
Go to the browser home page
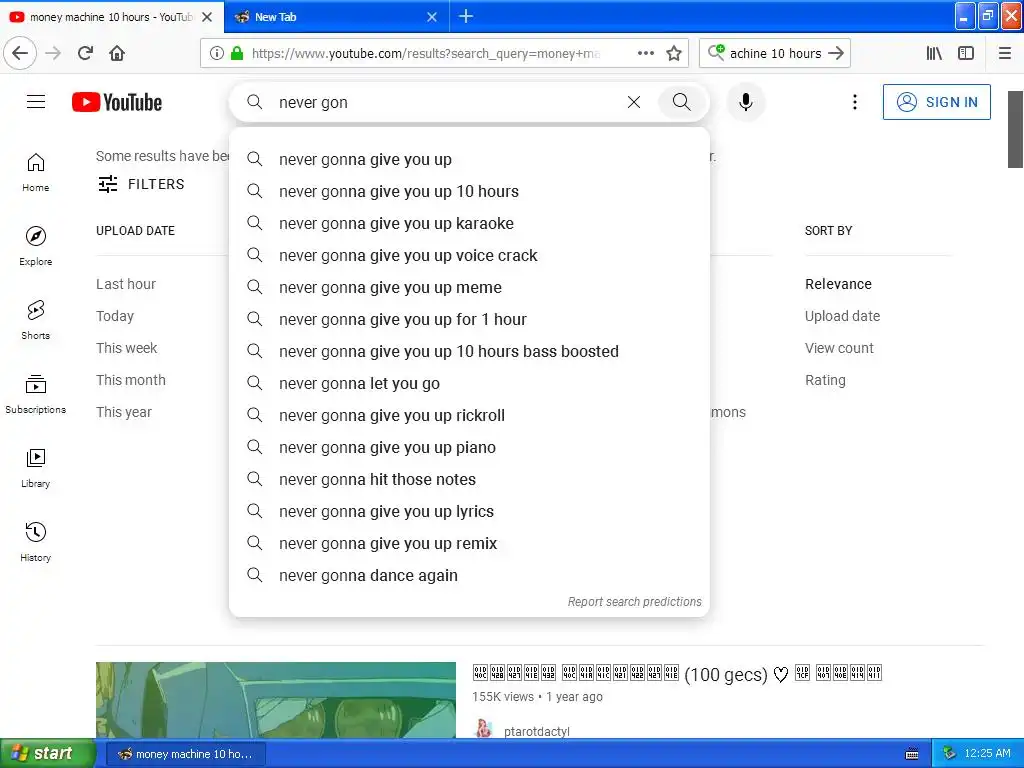[117, 53]
